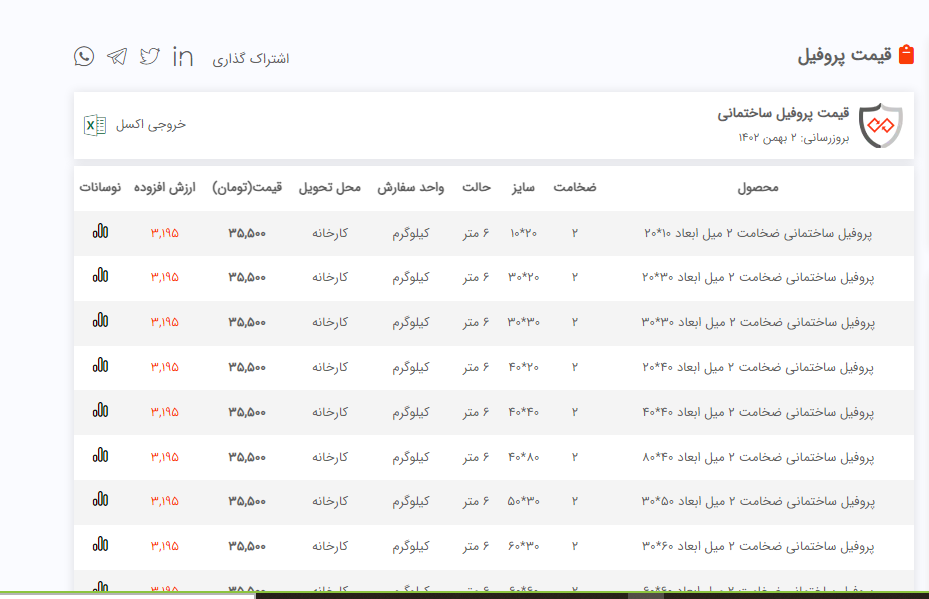Screen dimensions: 929x599
Task: Open product پروفیل ساختمانی ضخامت 2 میل ابعاد 40*40
Action: pos(757,412)
